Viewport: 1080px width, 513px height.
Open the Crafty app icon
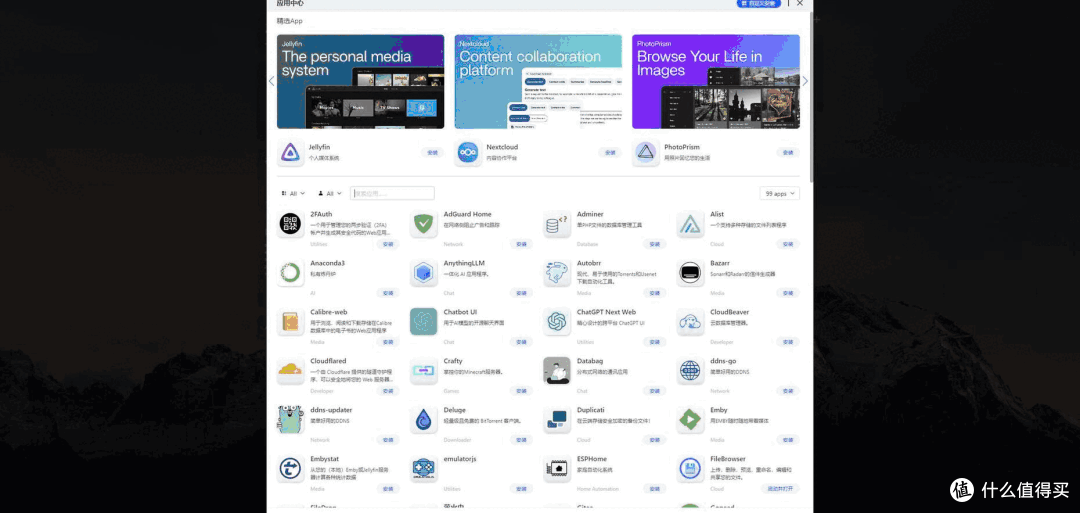[424, 370]
